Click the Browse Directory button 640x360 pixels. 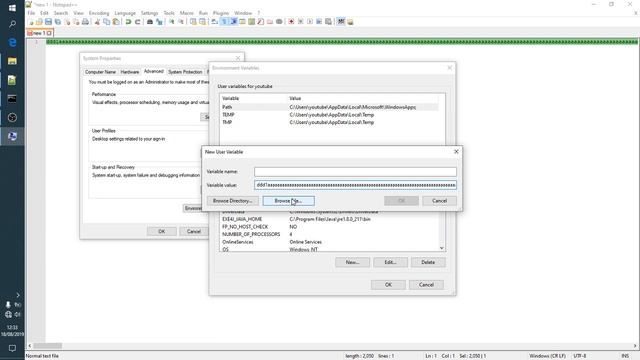coord(233,201)
